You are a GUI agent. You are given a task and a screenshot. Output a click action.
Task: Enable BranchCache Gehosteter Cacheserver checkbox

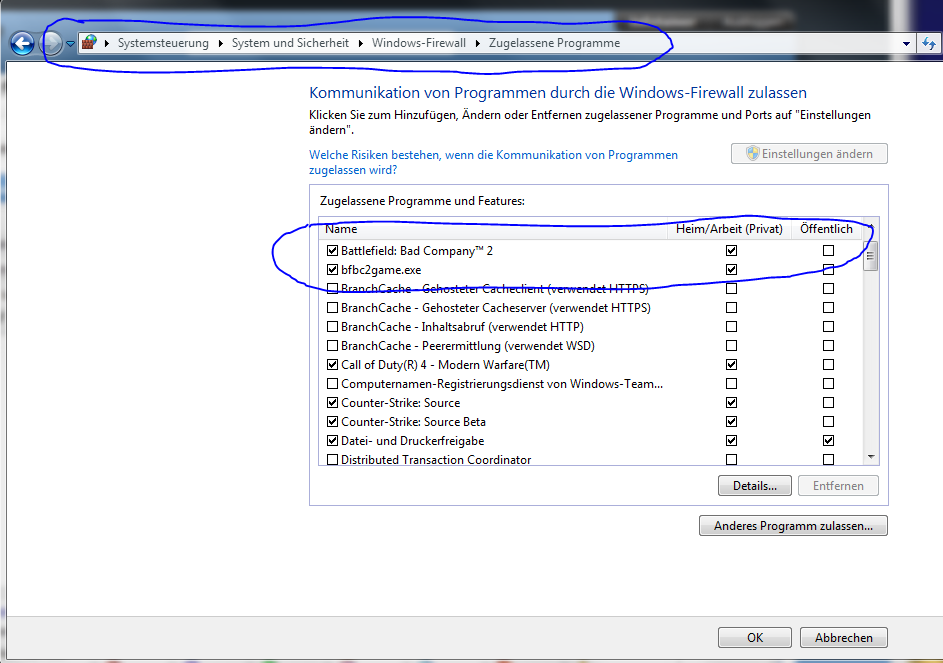point(332,307)
